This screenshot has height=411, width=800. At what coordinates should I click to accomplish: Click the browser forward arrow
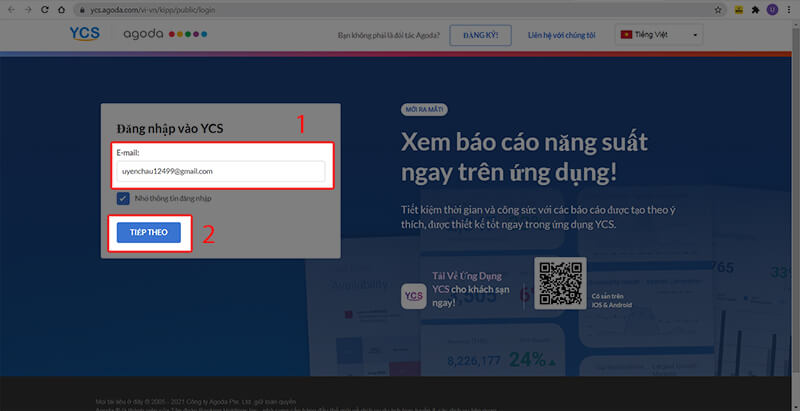click(26, 8)
